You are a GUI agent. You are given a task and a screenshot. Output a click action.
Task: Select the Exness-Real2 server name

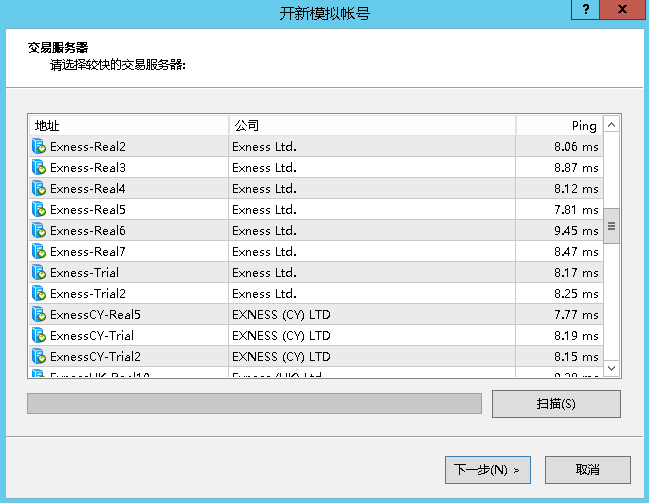88,147
